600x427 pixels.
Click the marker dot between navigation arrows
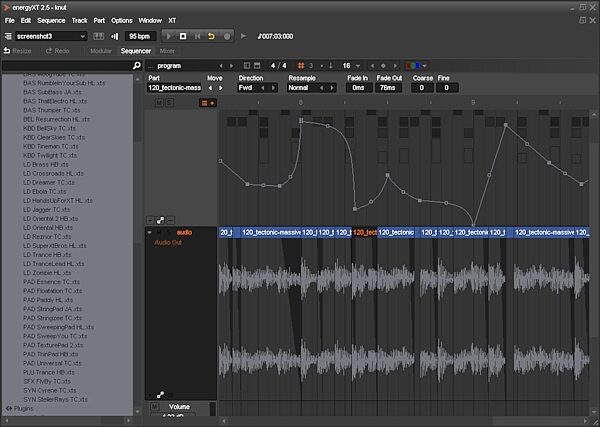(x=383, y=66)
